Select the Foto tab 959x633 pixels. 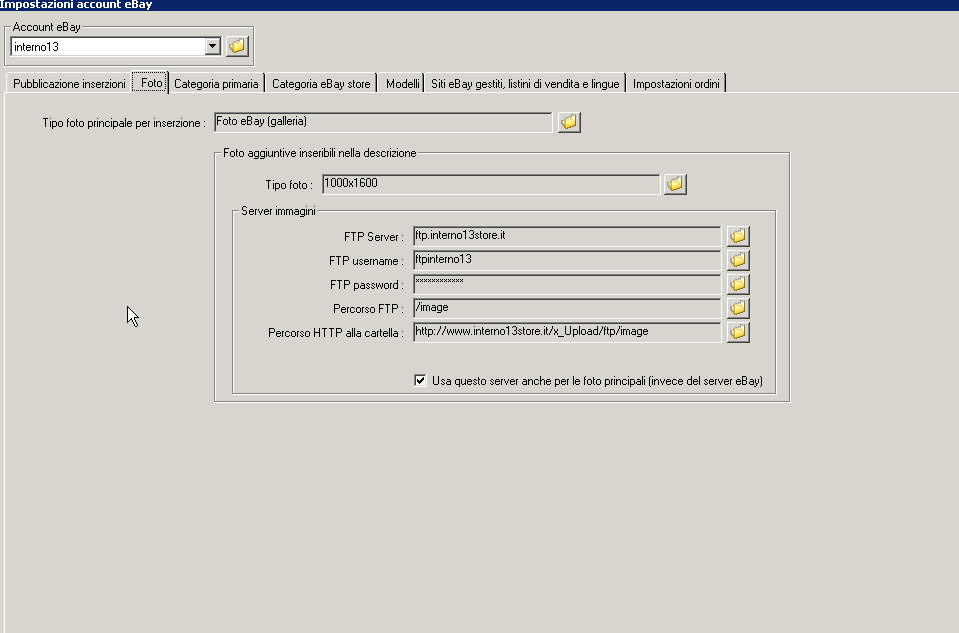coord(151,83)
